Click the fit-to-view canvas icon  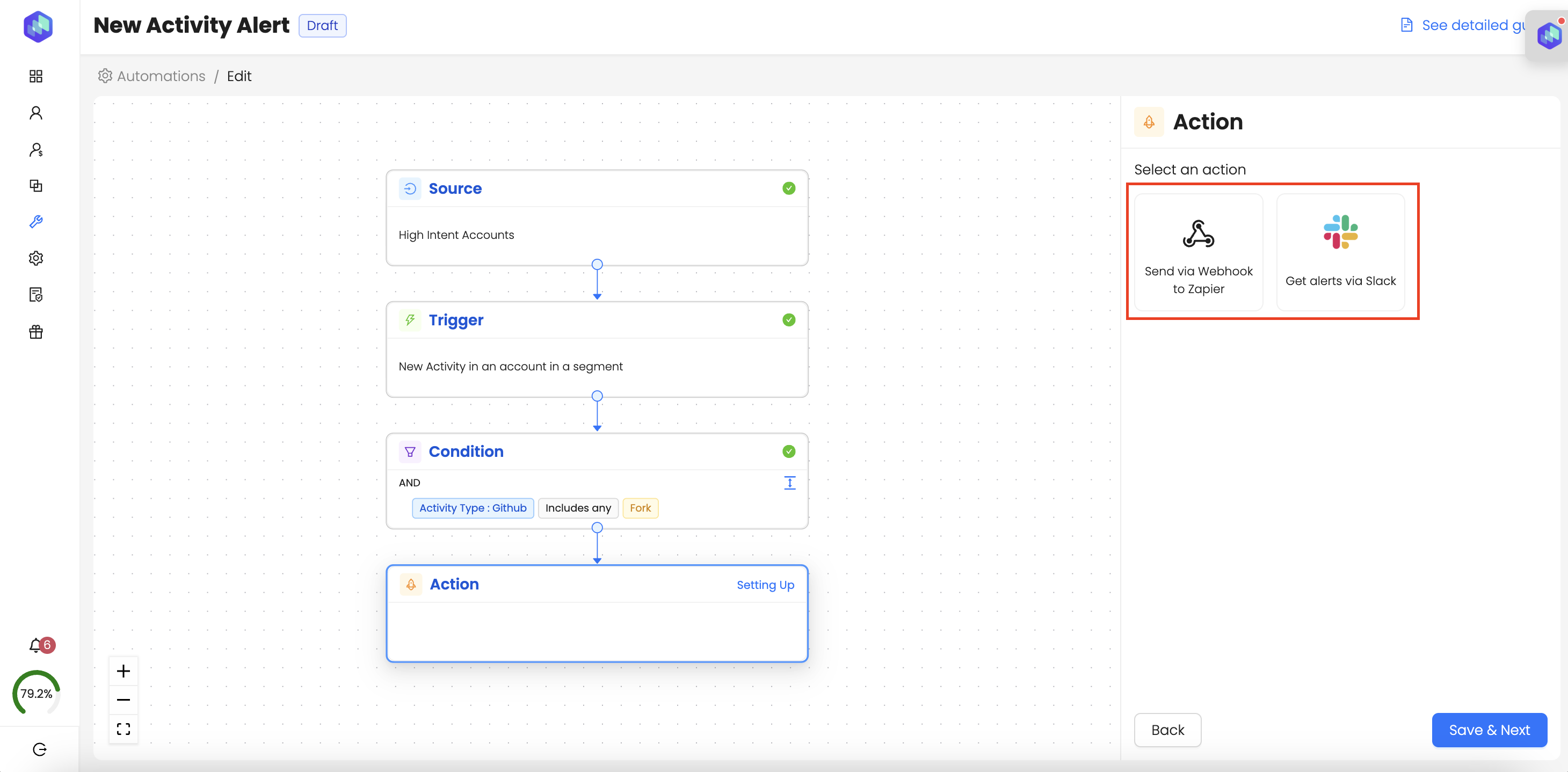click(x=124, y=729)
